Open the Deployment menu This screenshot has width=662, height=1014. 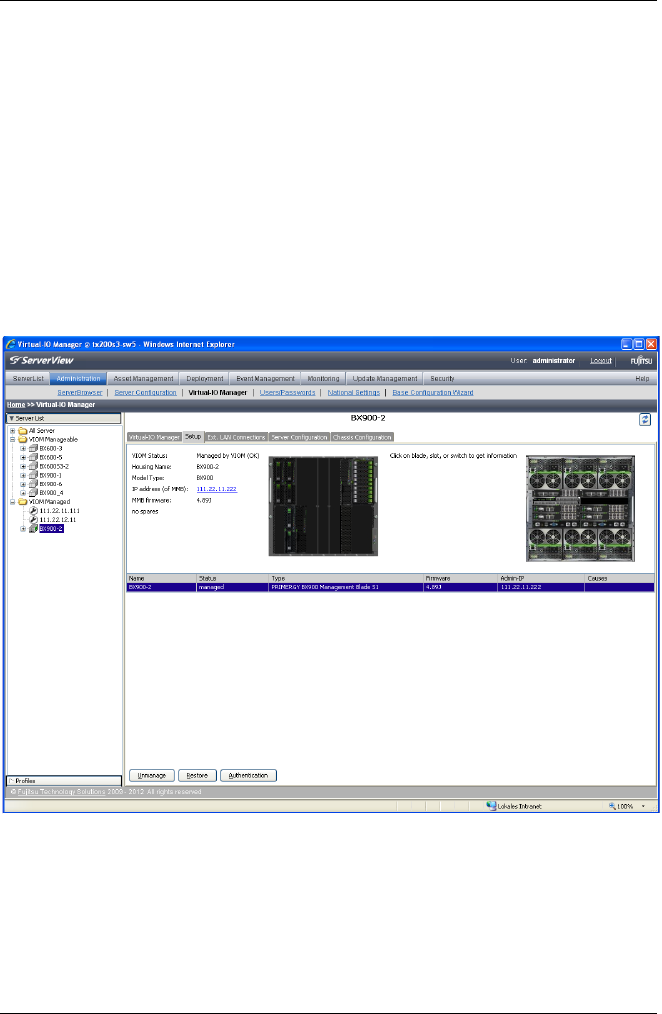point(205,378)
